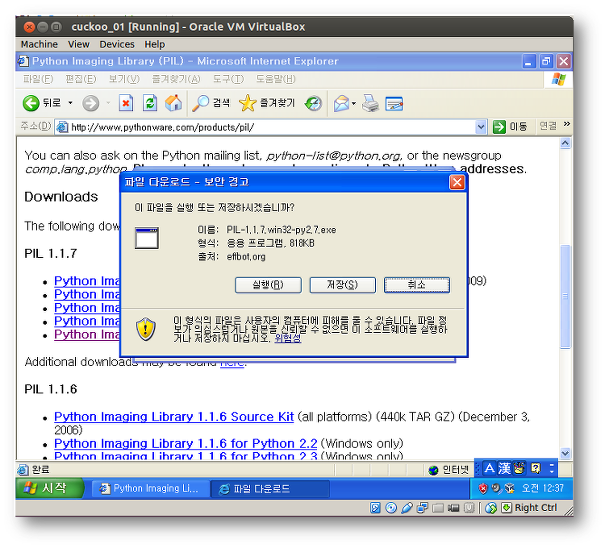The height and width of the screenshot is (548, 605).
Task: Switch to Python Imaging Li... taskbar item
Action: click(x=150, y=489)
